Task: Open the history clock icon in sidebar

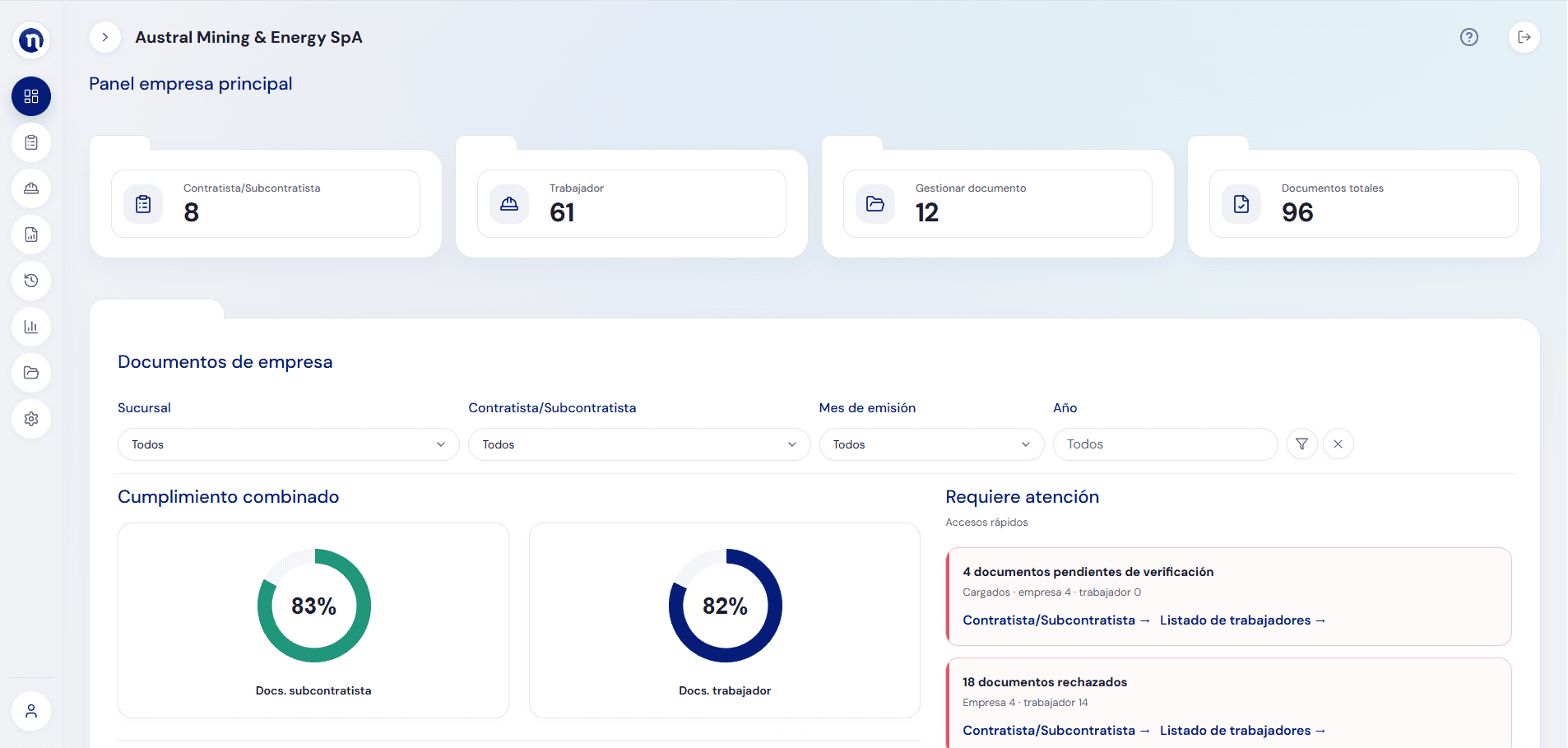Action: pyautogui.click(x=31, y=281)
